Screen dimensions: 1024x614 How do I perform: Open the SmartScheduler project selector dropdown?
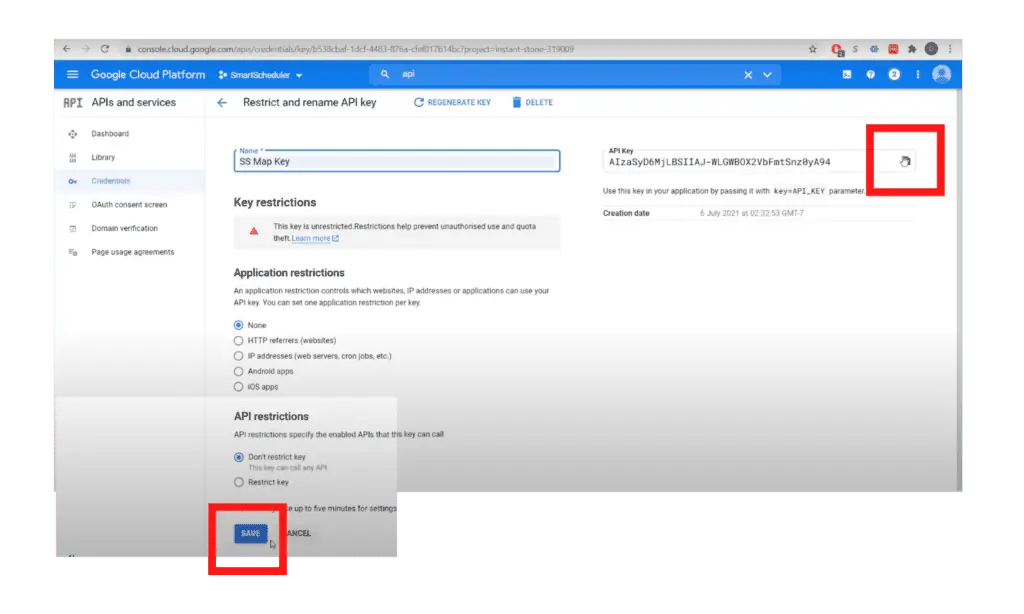click(x=260, y=75)
